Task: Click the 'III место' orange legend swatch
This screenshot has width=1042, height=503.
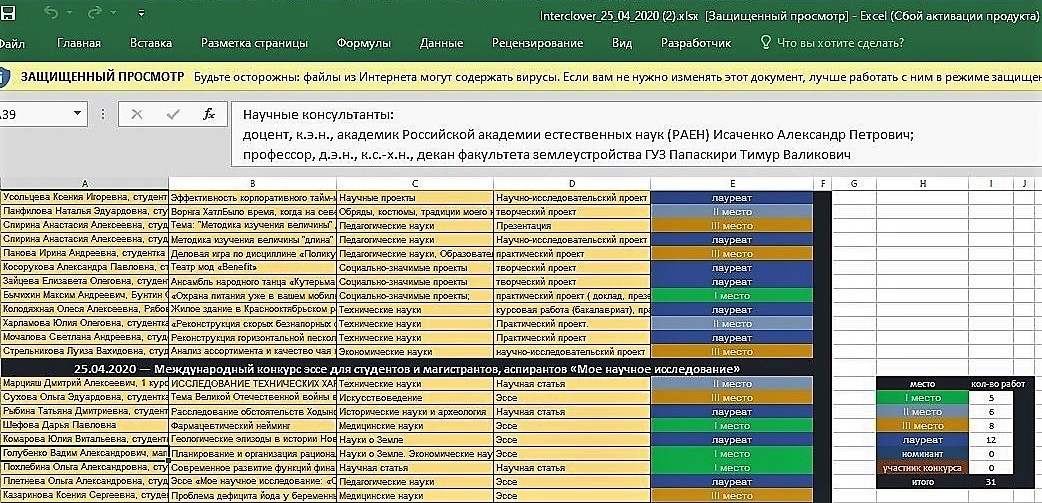Action: coord(922,425)
